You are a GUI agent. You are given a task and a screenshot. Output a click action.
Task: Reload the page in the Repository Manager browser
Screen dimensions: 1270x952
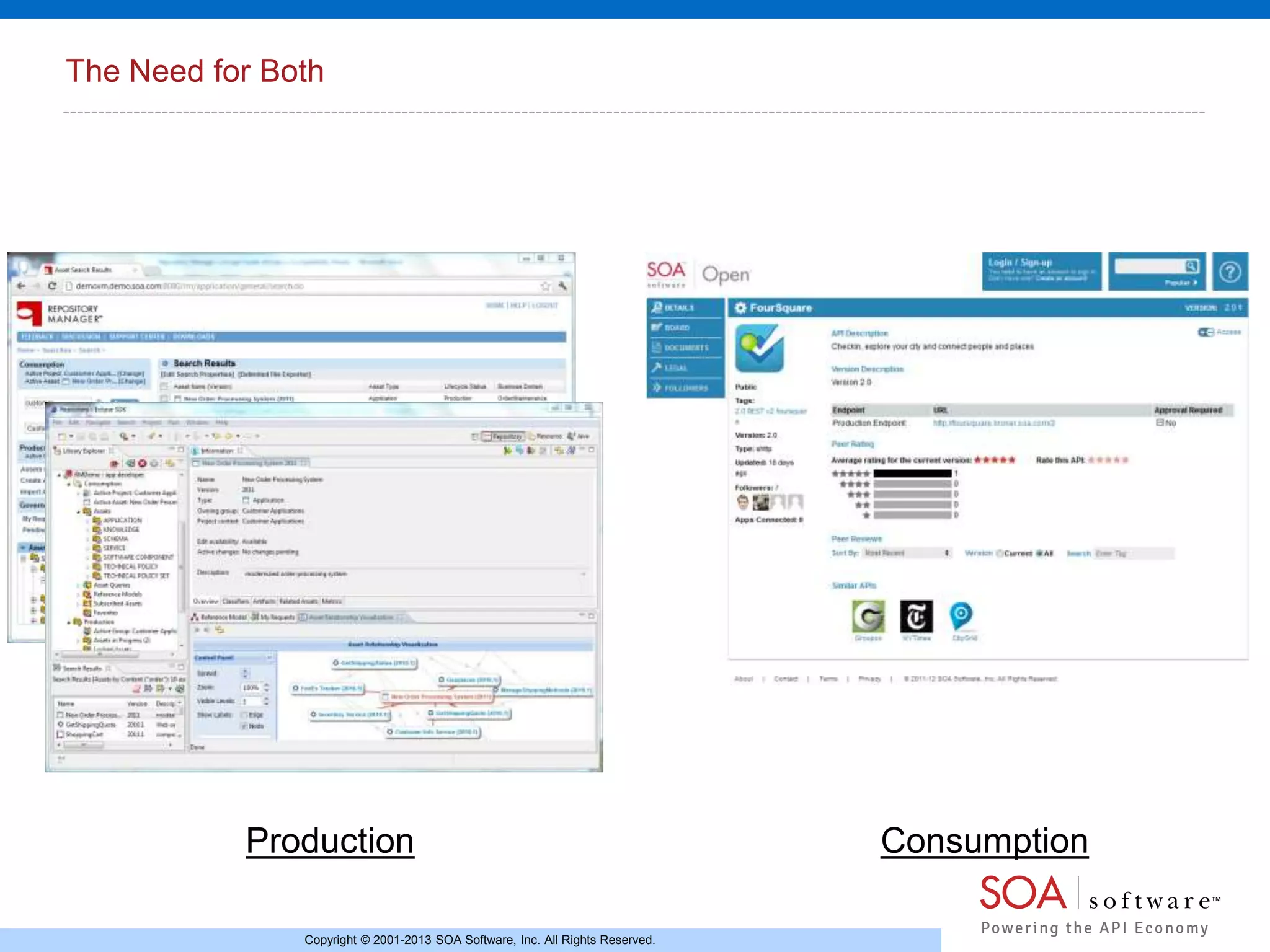click(x=52, y=286)
